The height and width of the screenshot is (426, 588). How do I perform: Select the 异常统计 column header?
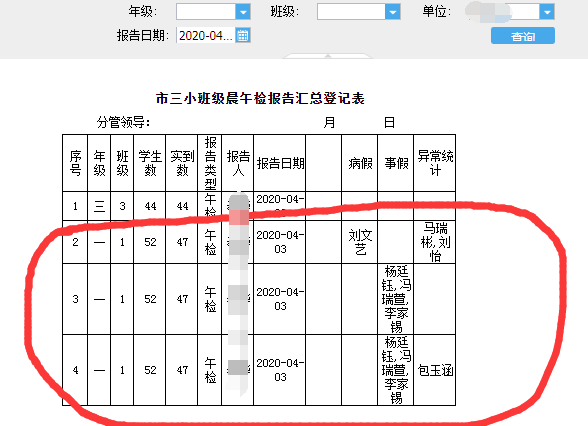tap(435, 163)
